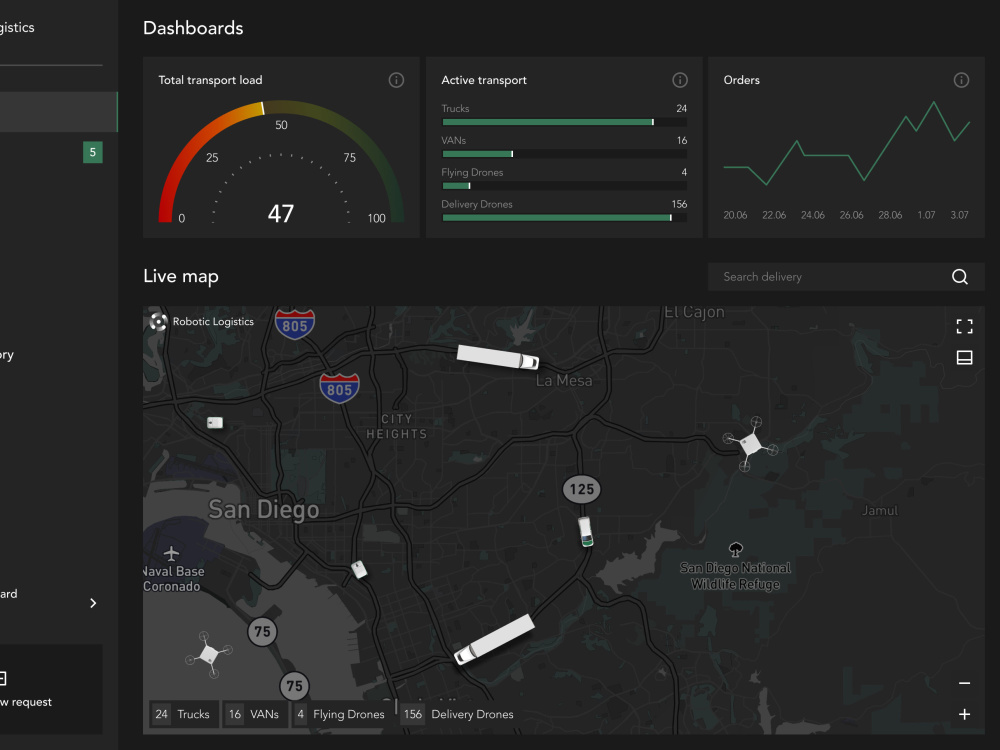Zoom out the live map
1000x750 pixels.
tap(964, 683)
